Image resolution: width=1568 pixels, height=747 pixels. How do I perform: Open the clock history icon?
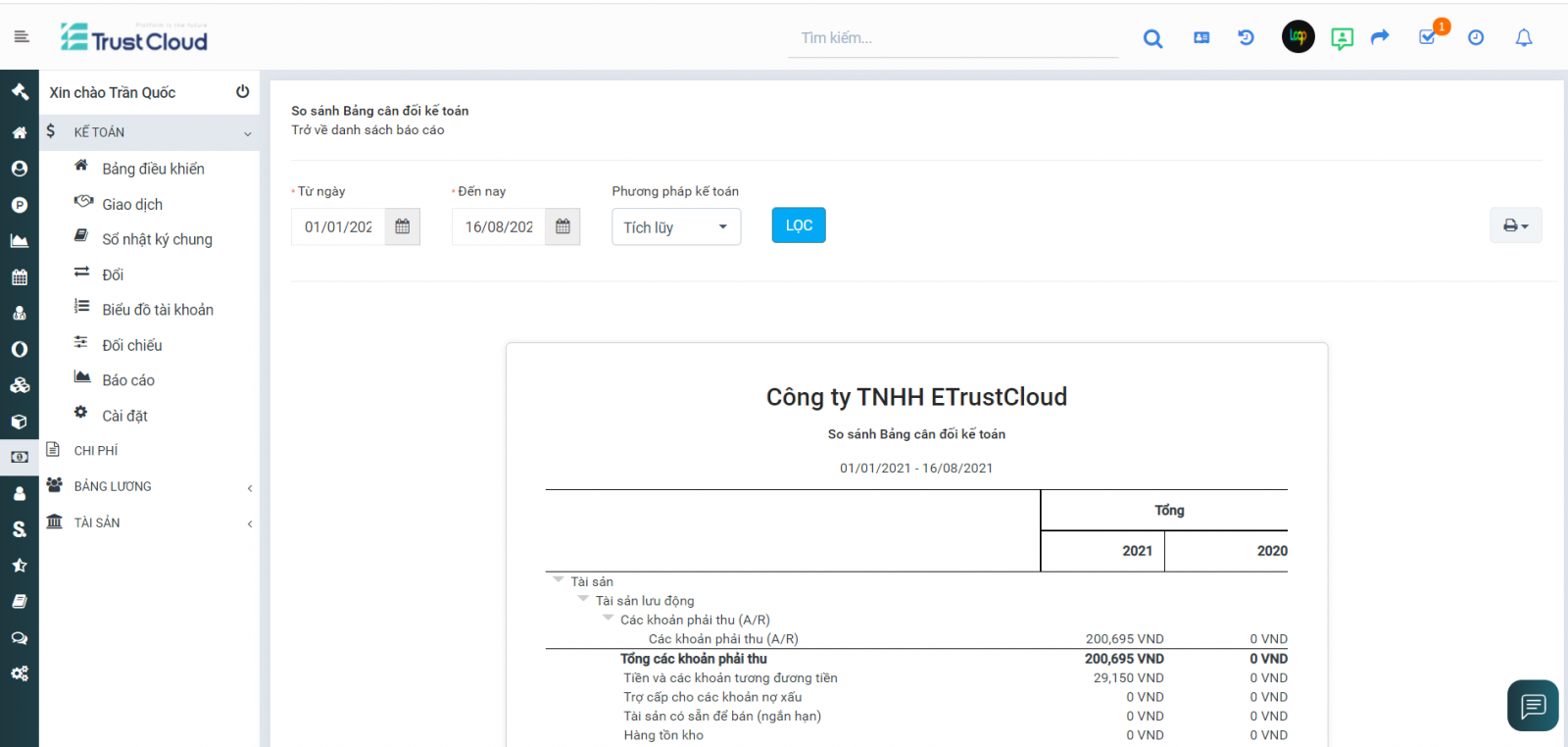(x=1475, y=38)
